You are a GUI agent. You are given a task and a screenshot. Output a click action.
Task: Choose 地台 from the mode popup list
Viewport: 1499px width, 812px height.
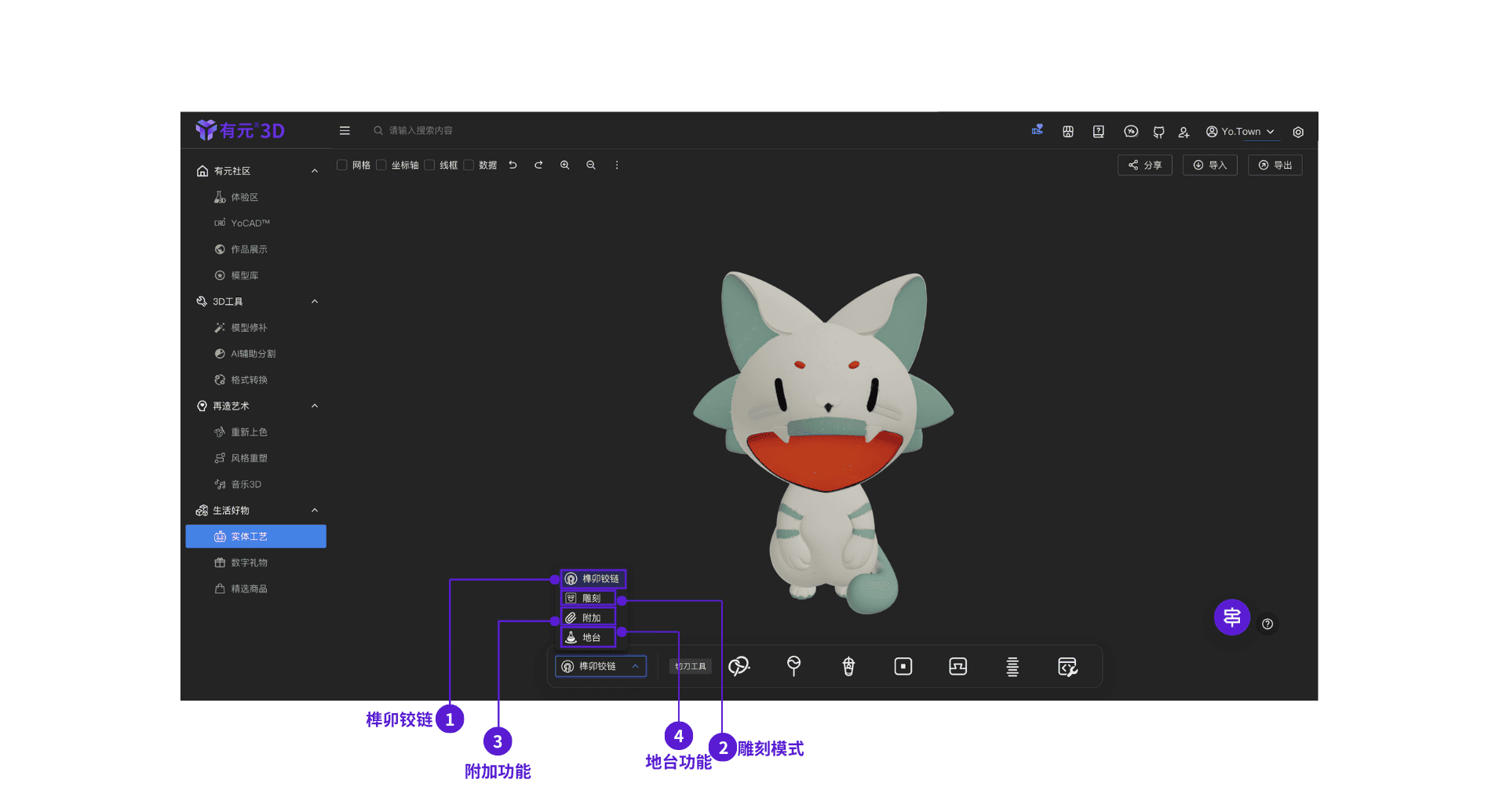click(x=588, y=638)
